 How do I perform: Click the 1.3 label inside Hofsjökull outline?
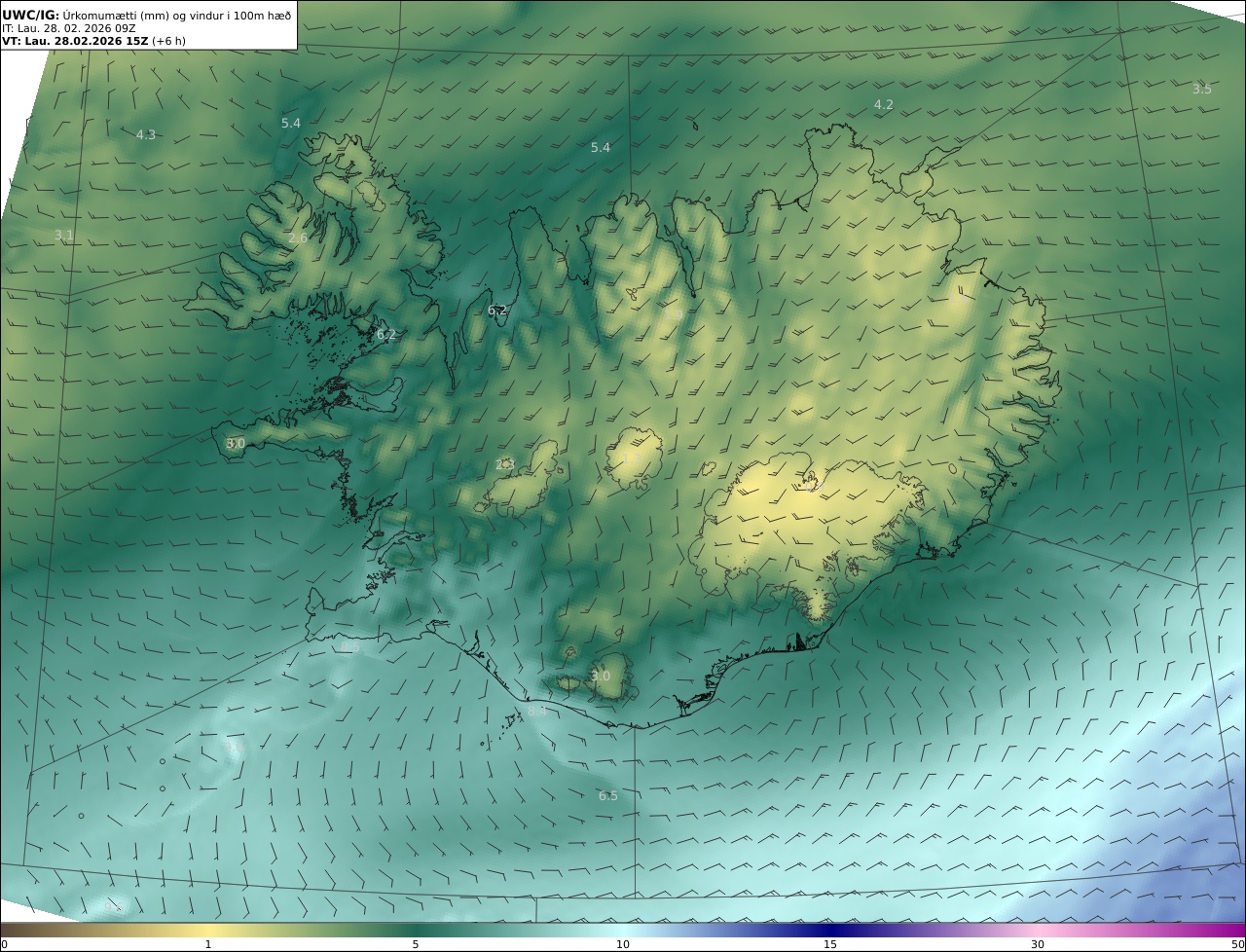(631, 458)
